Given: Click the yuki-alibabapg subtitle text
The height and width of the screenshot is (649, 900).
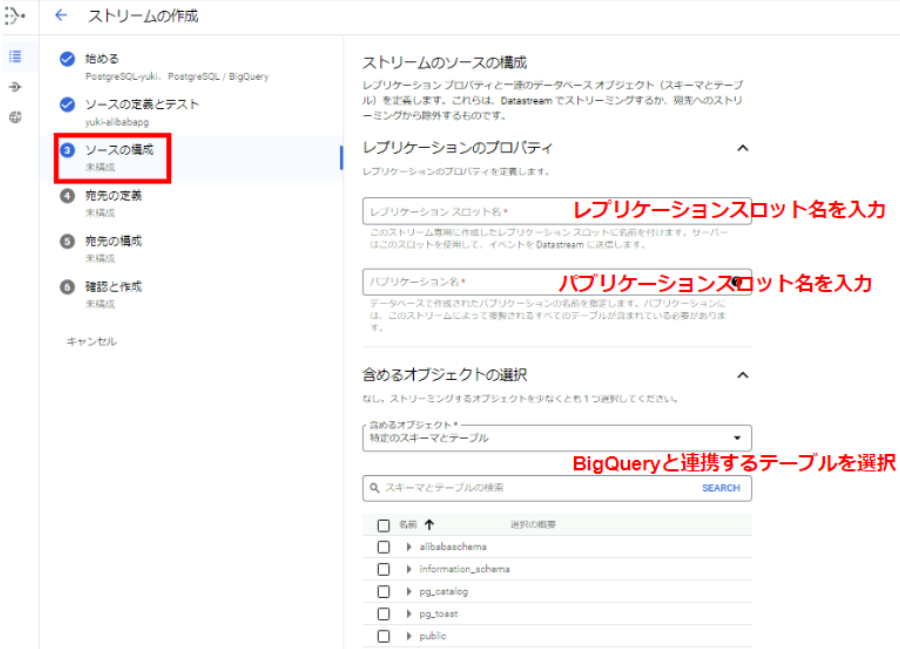Looking at the screenshot, I should [117, 122].
